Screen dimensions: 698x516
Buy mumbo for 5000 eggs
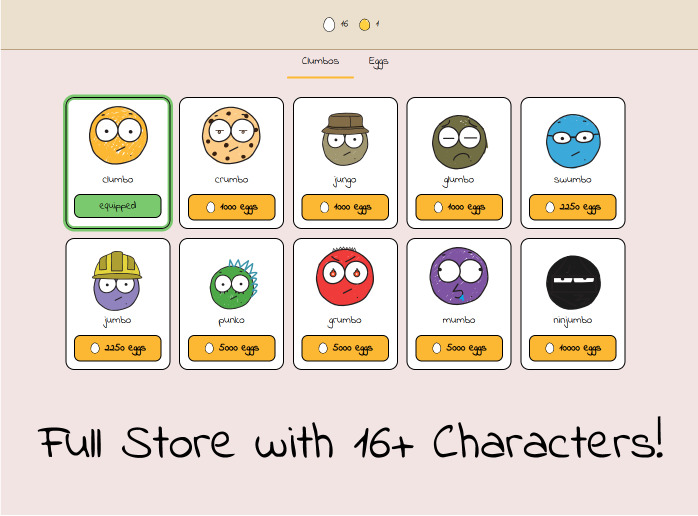459,348
